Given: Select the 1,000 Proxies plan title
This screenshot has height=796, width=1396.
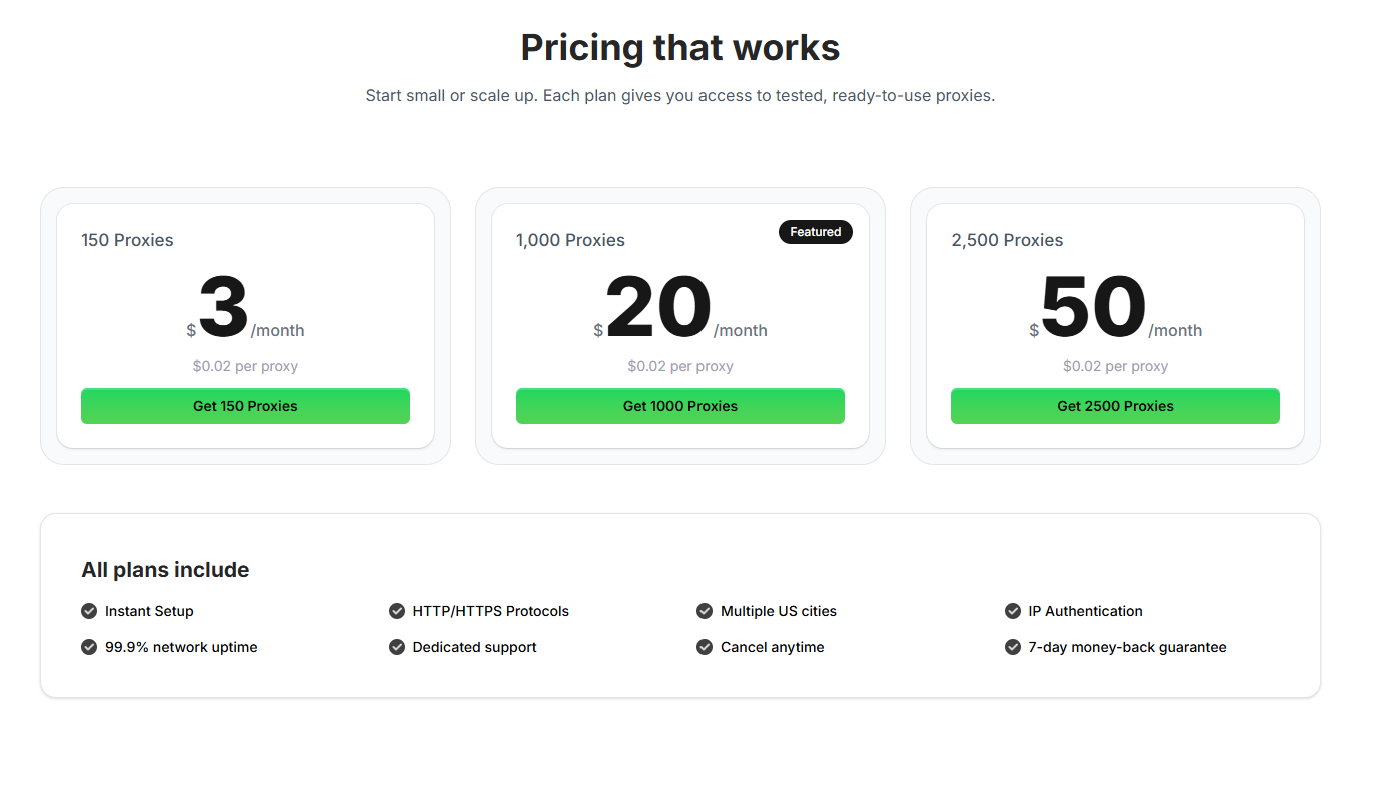Looking at the screenshot, I should tap(570, 240).
